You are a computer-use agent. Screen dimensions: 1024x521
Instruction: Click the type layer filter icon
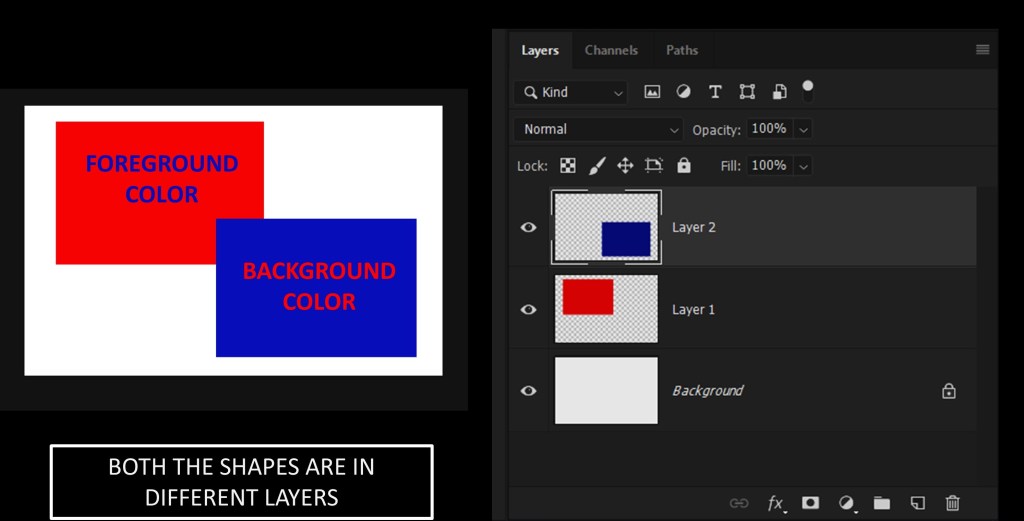pos(715,92)
